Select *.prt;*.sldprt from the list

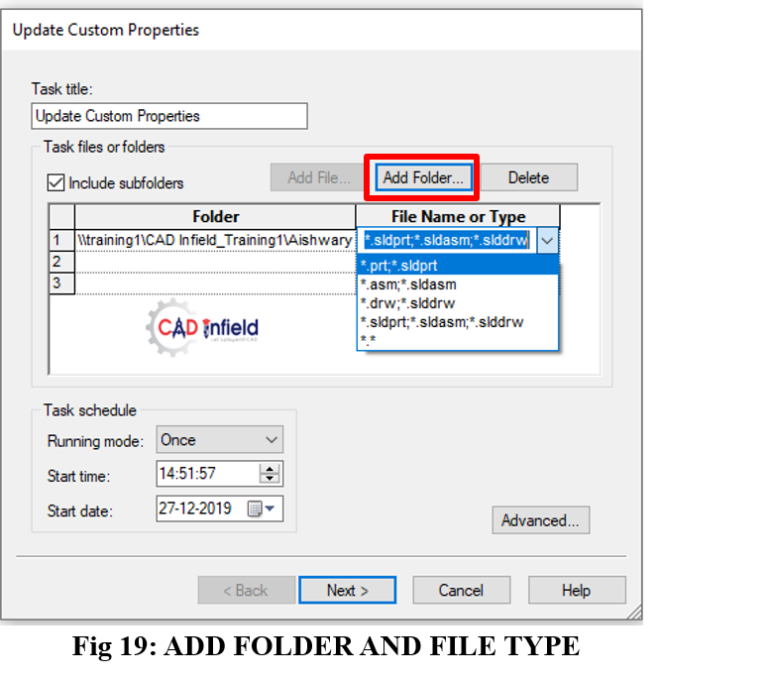(x=458, y=266)
